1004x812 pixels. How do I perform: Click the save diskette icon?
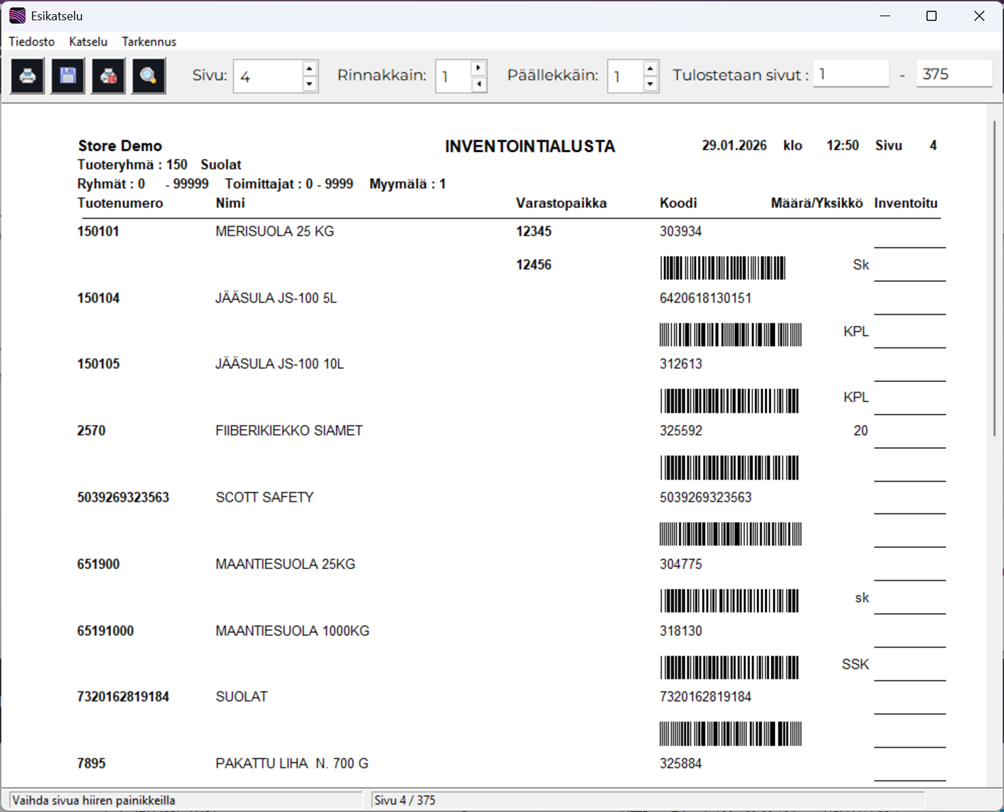[68, 76]
